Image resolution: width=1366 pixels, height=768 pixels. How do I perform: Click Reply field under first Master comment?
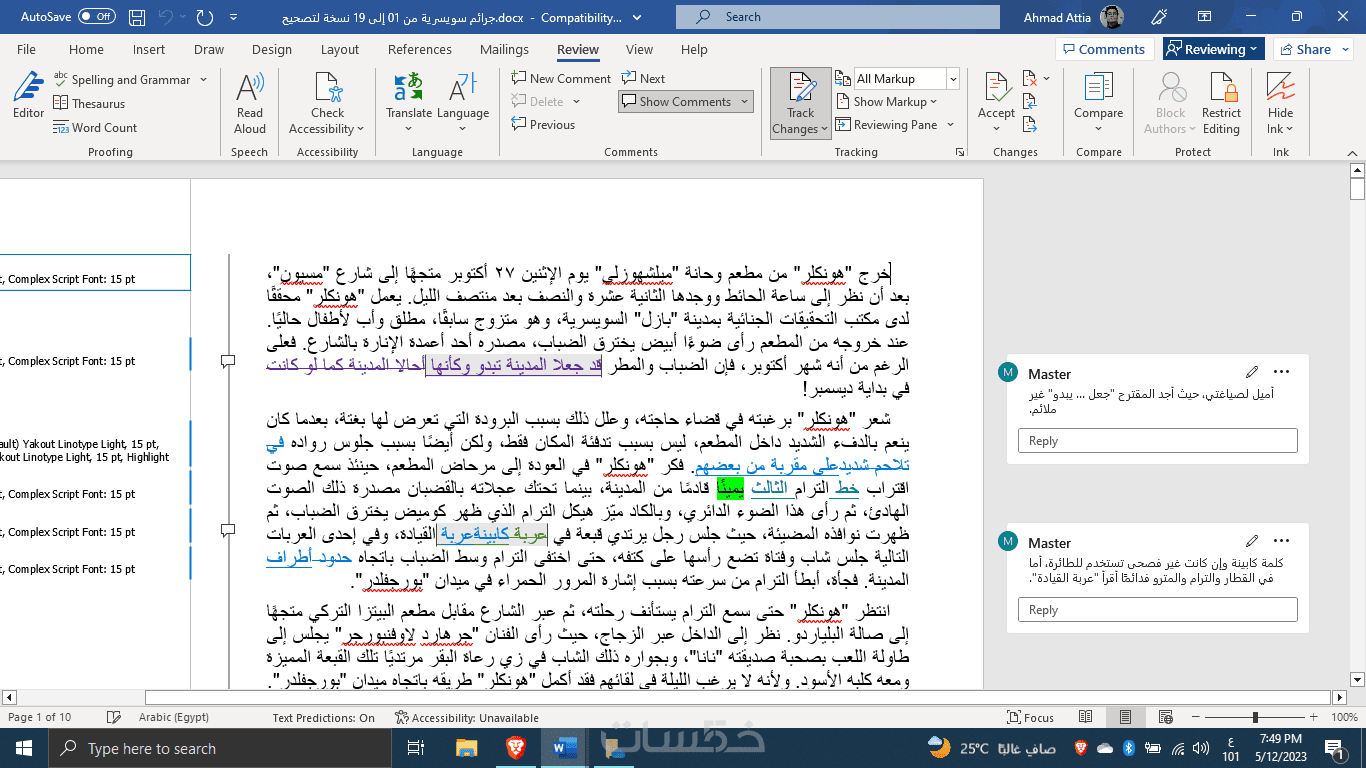tap(1158, 441)
